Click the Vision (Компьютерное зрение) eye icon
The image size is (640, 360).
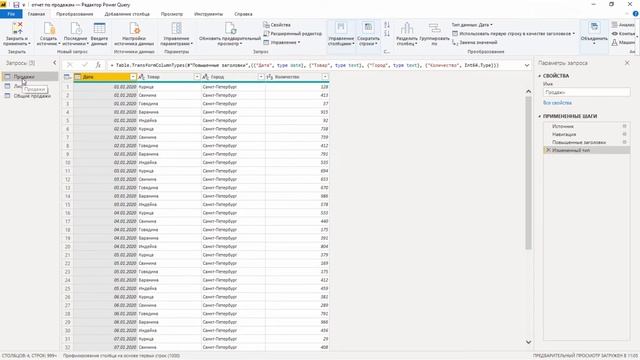(x=614, y=33)
